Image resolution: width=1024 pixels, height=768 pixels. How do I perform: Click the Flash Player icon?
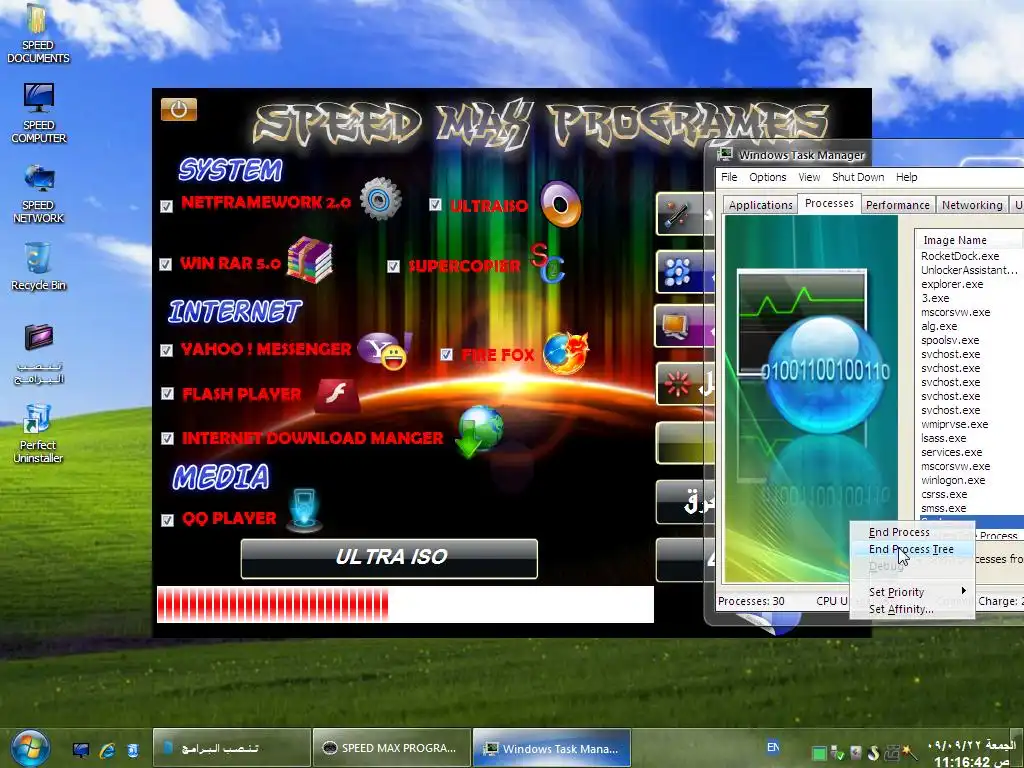point(337,395)
